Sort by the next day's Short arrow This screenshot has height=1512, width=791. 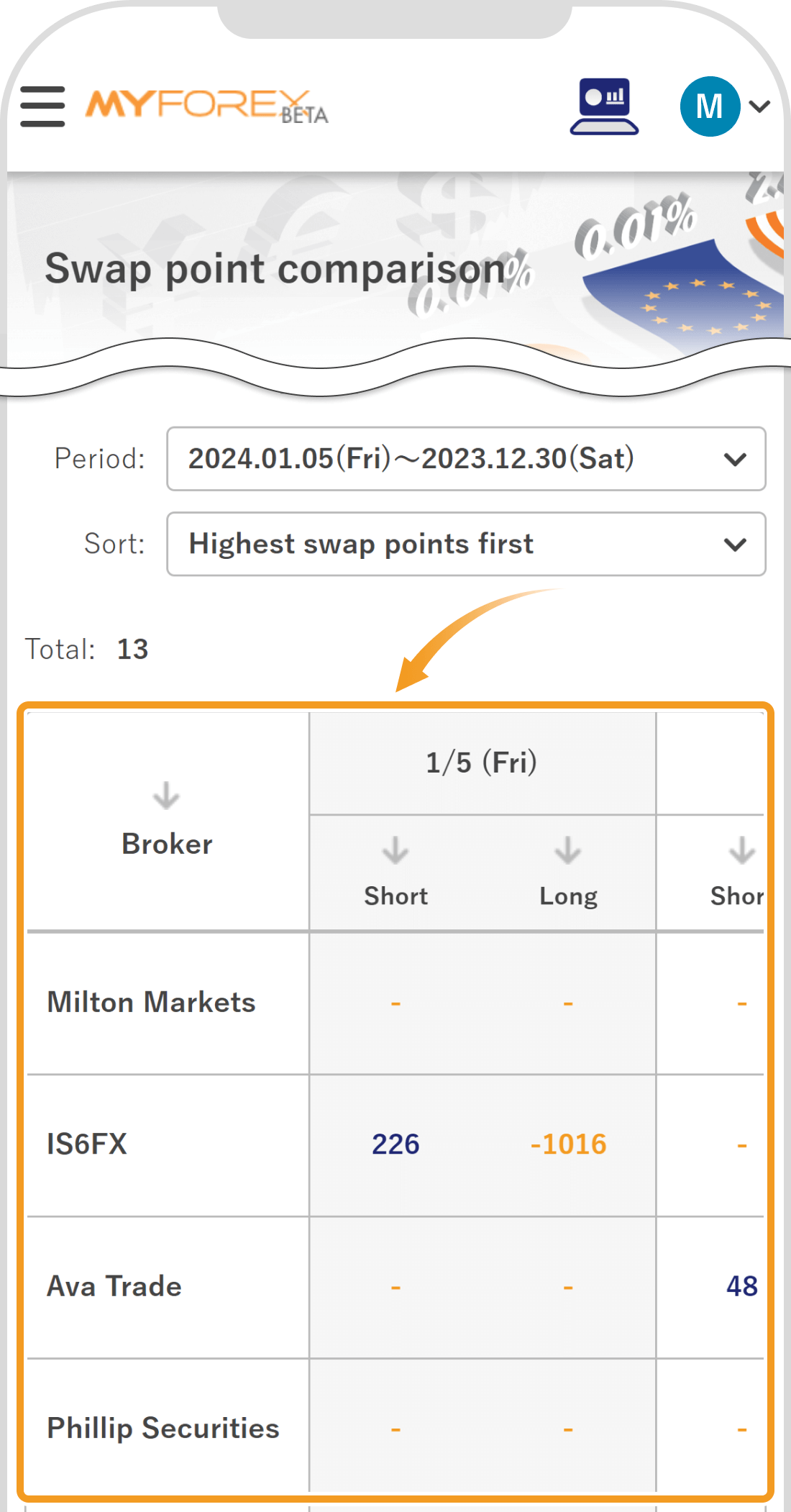coord(742,850)
